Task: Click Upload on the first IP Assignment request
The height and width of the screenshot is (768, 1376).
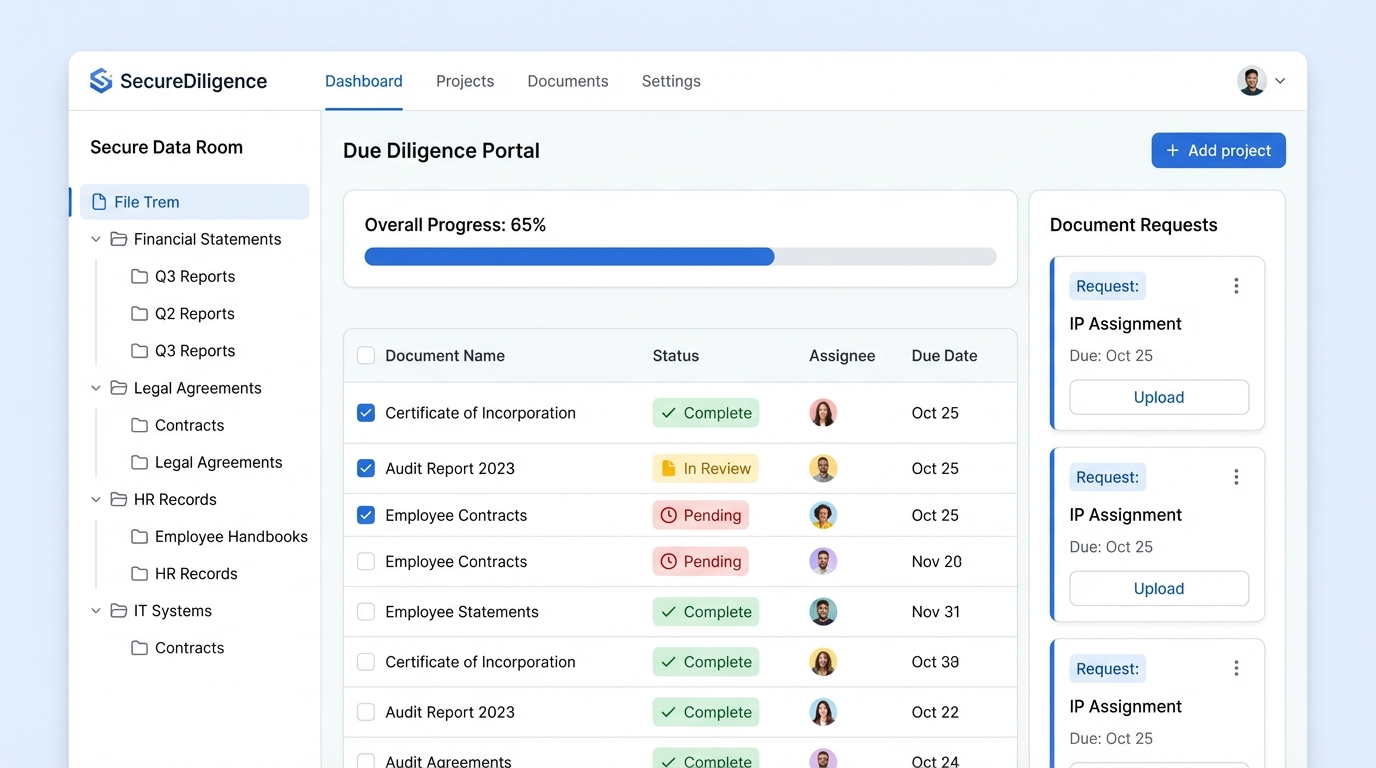Action: click(x=1159, y=397)
